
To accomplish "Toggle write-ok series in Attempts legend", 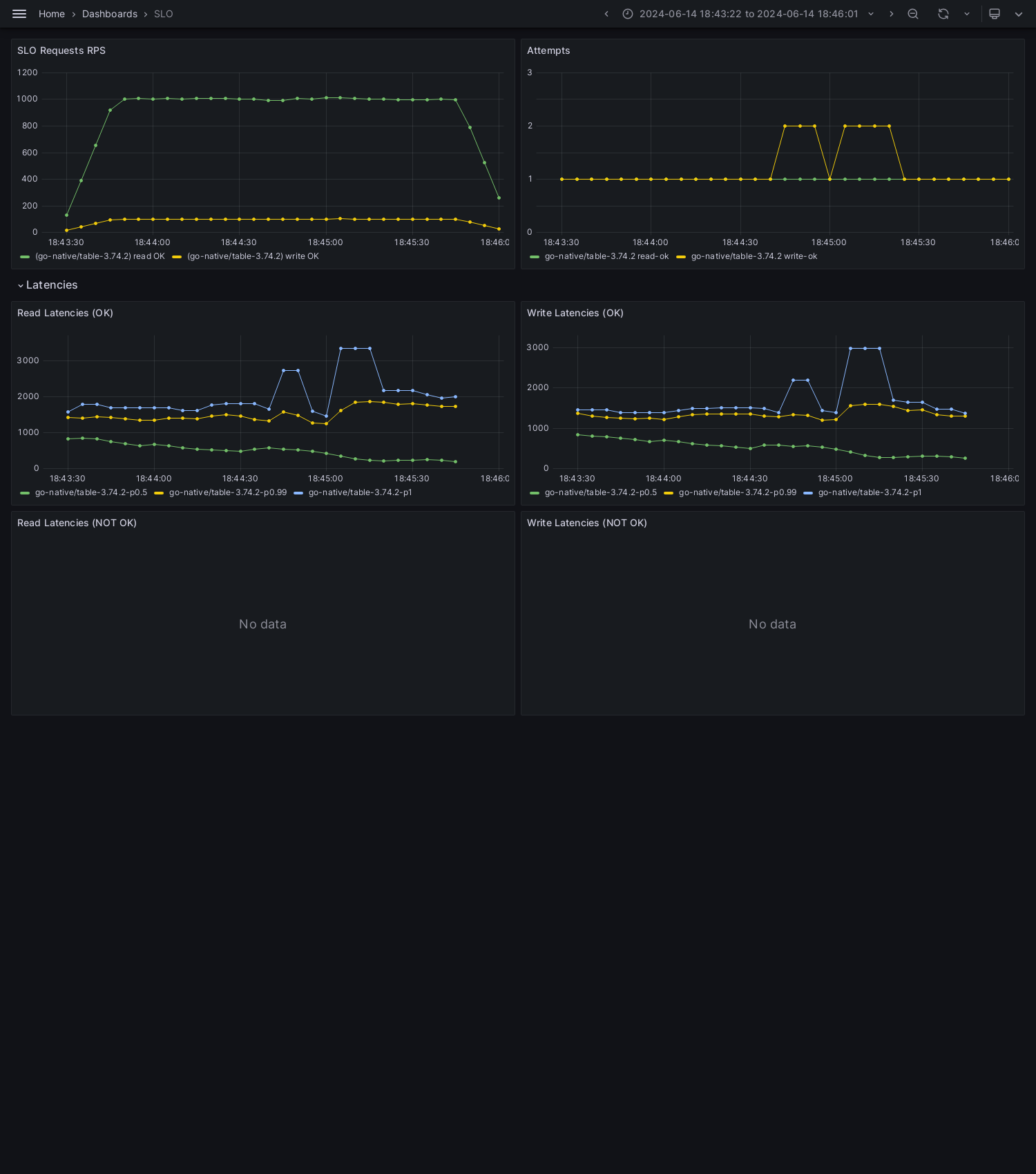I will click(754, 256).
